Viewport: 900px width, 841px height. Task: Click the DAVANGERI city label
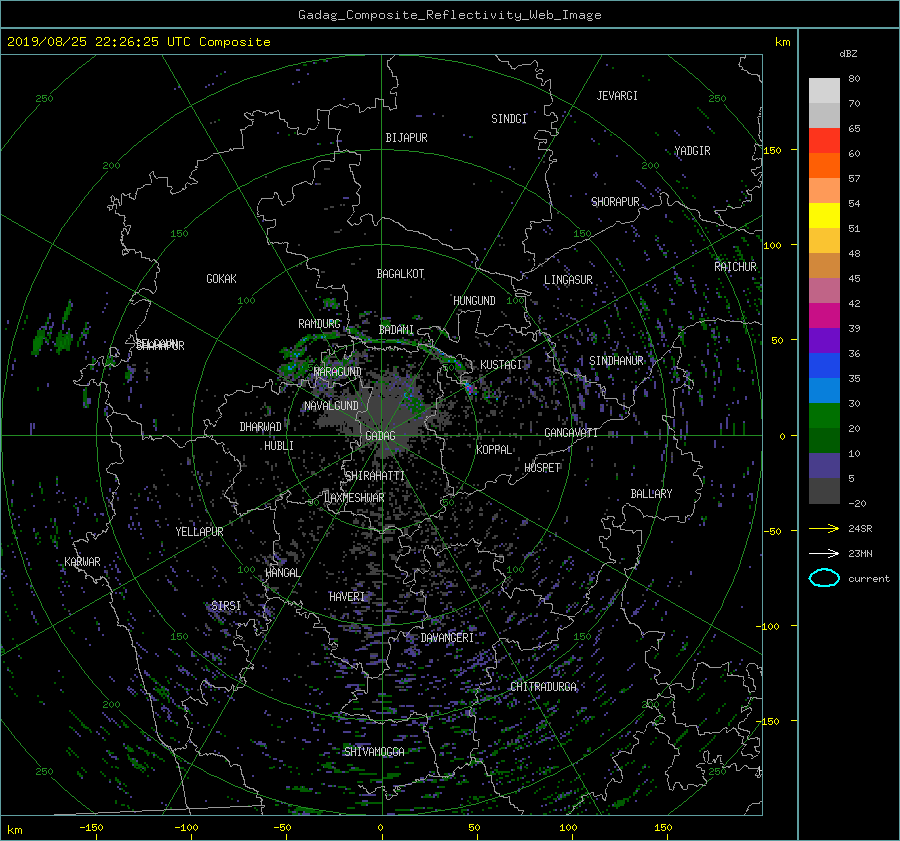(x=447, y=638)
